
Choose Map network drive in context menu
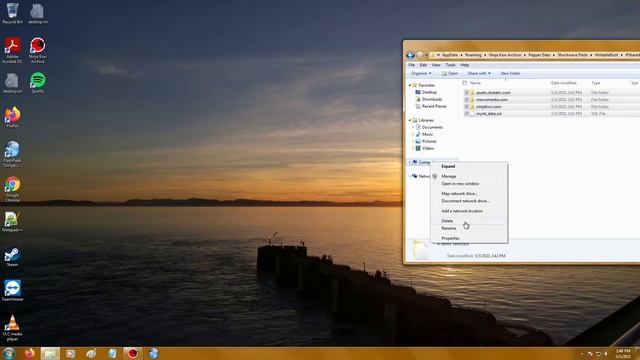469,193
